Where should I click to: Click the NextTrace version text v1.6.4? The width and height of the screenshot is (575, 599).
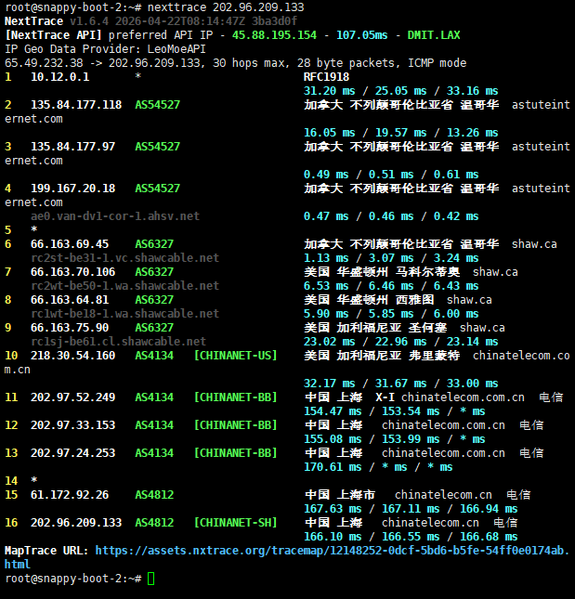[x=89, y=21]
